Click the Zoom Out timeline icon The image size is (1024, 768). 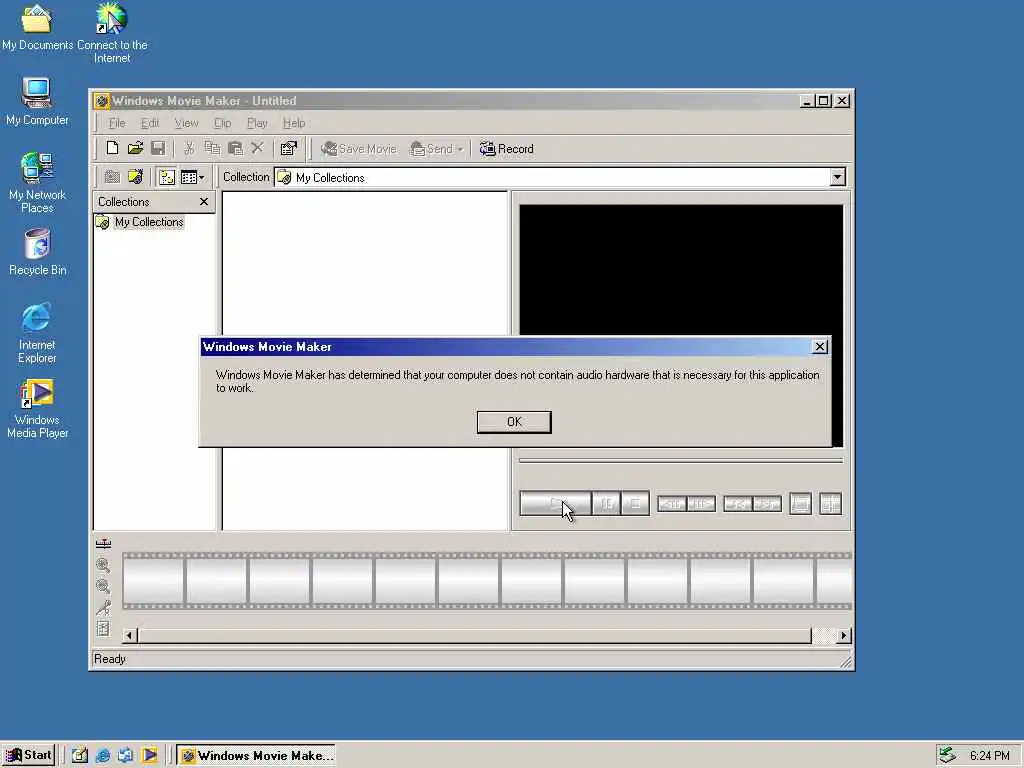click(x=103, y=586)
